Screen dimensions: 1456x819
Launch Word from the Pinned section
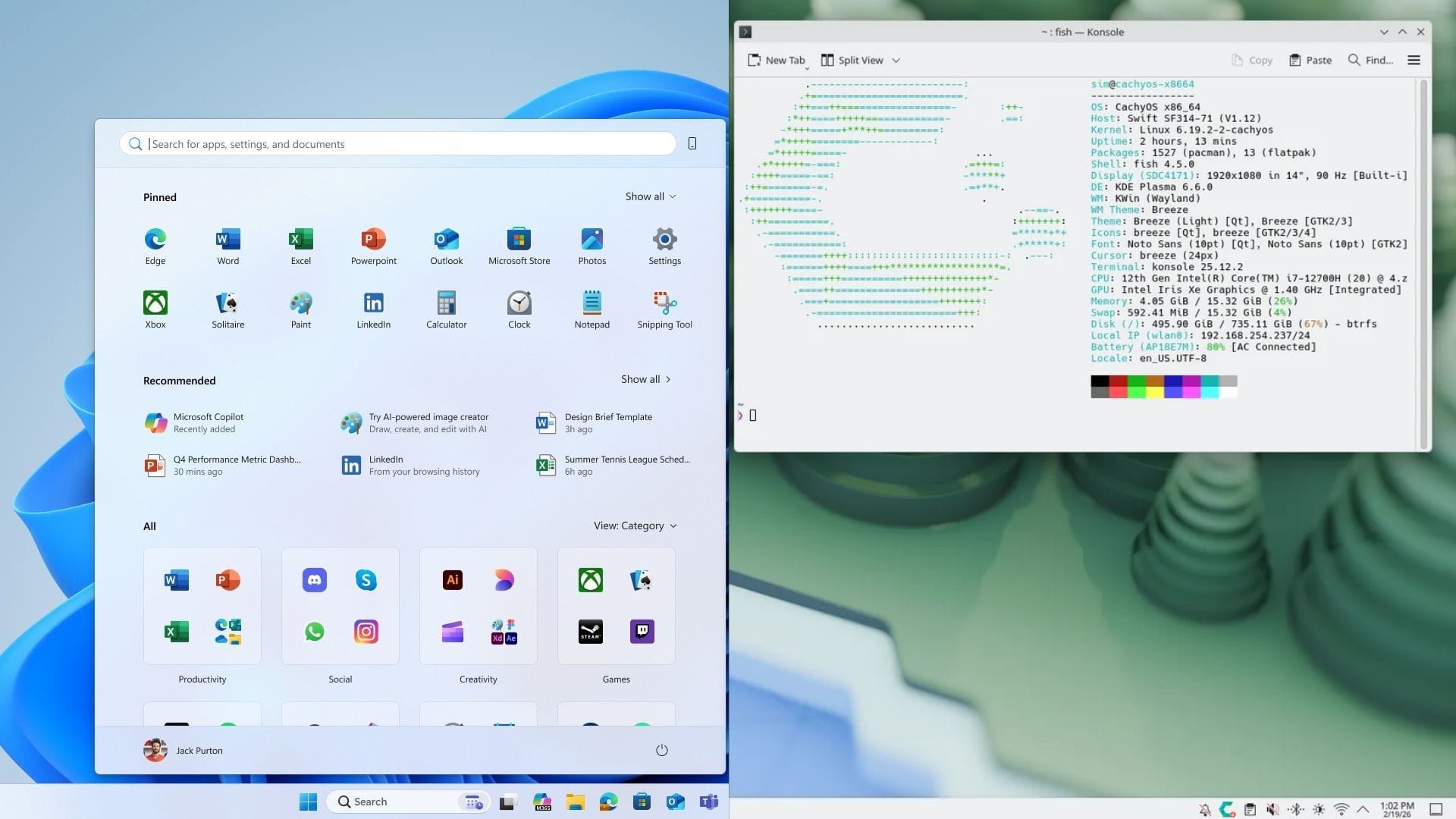[x=227, y=246]
